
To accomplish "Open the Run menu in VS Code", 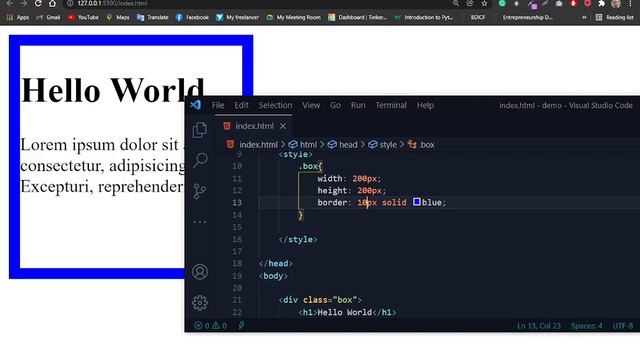I will coord(358,105).
